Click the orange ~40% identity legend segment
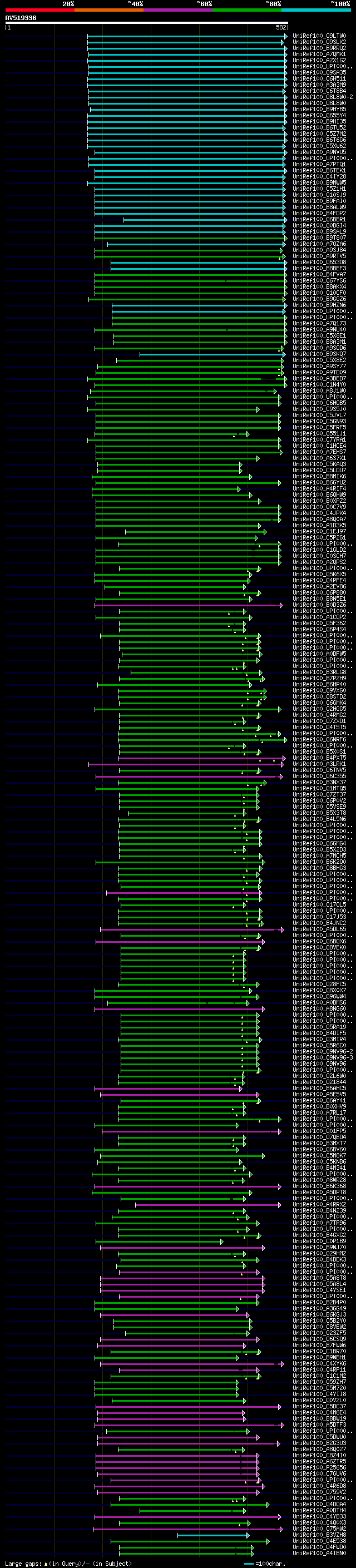The width and height of the screenshot is (356, 1568). coord(109,10)
